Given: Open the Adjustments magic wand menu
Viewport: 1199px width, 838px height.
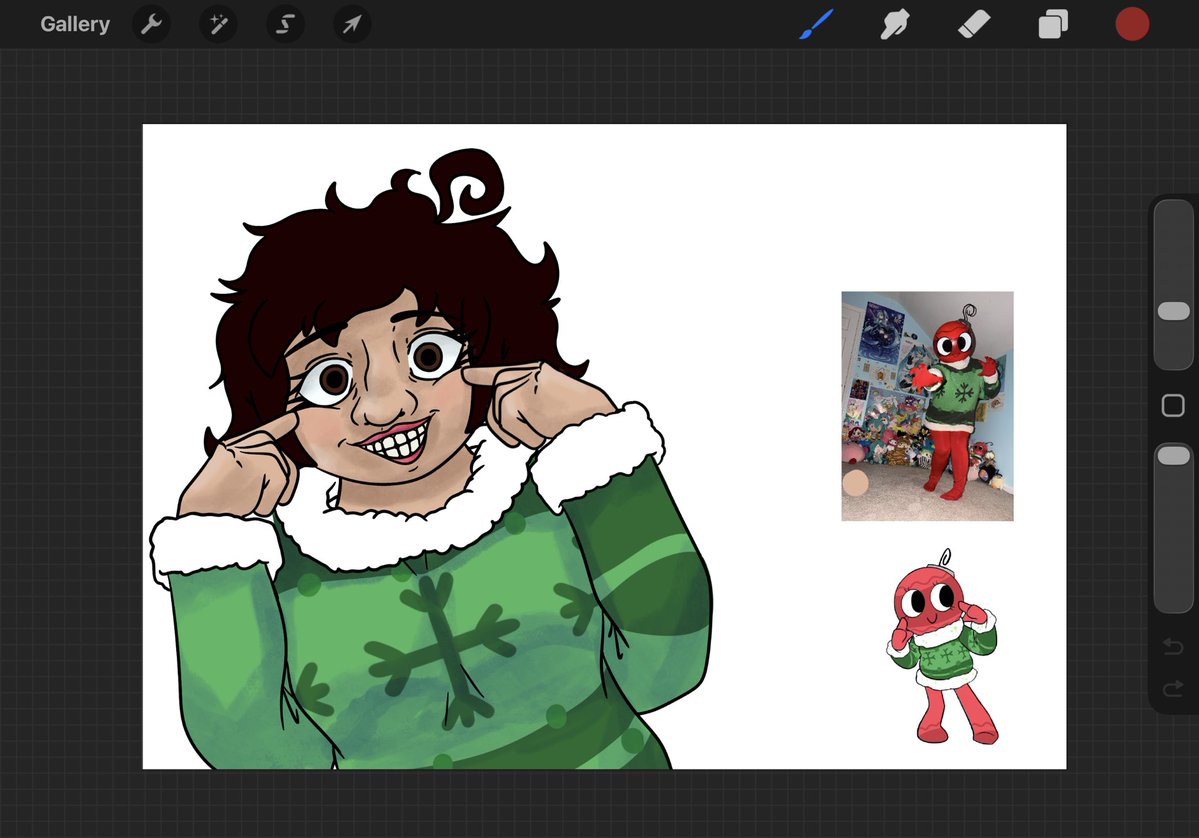Looking at the screenshot, I should pyautogui.click(x=219, y=24).
